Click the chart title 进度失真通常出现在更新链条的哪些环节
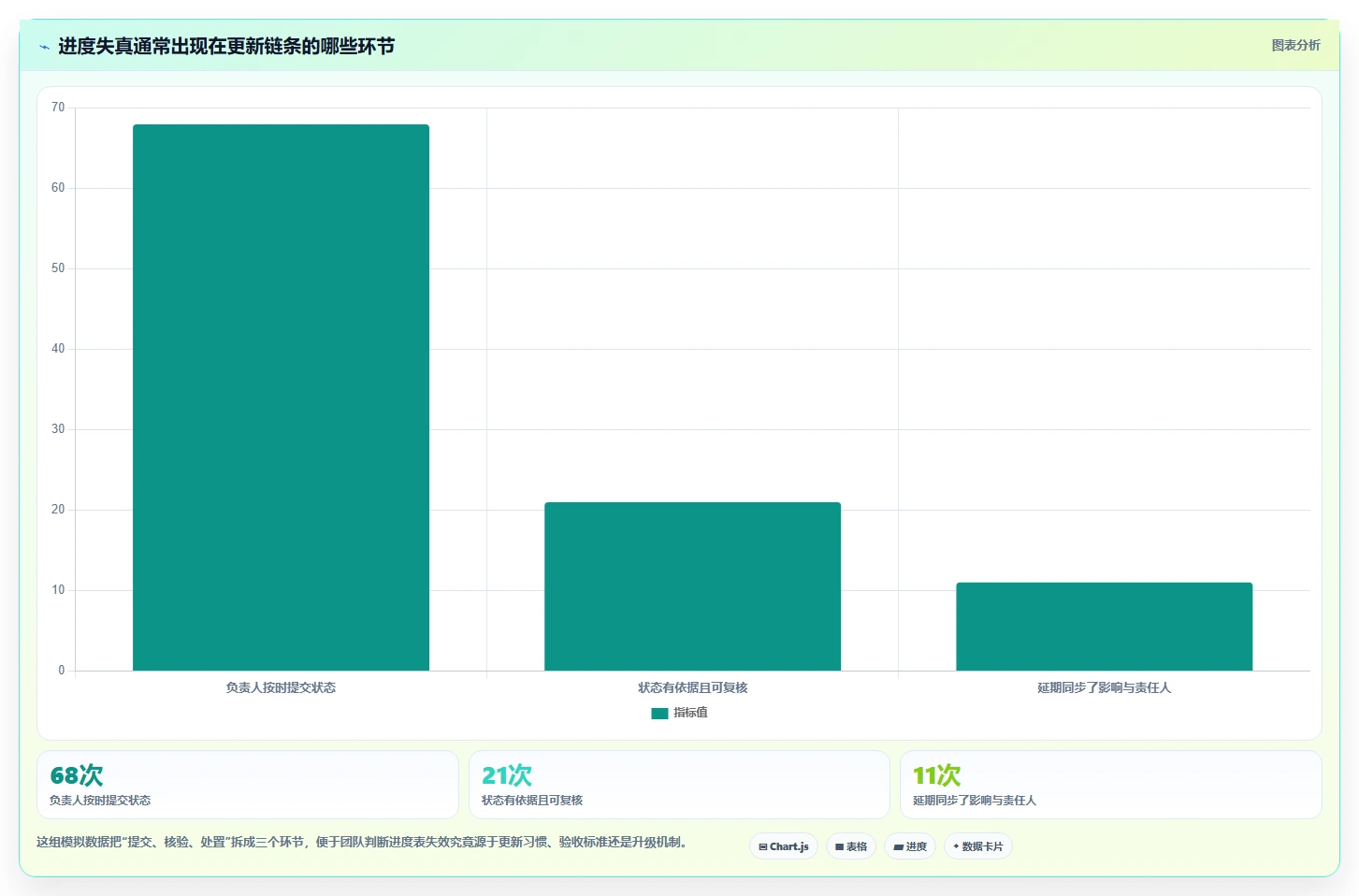 (x=226, y=46)
